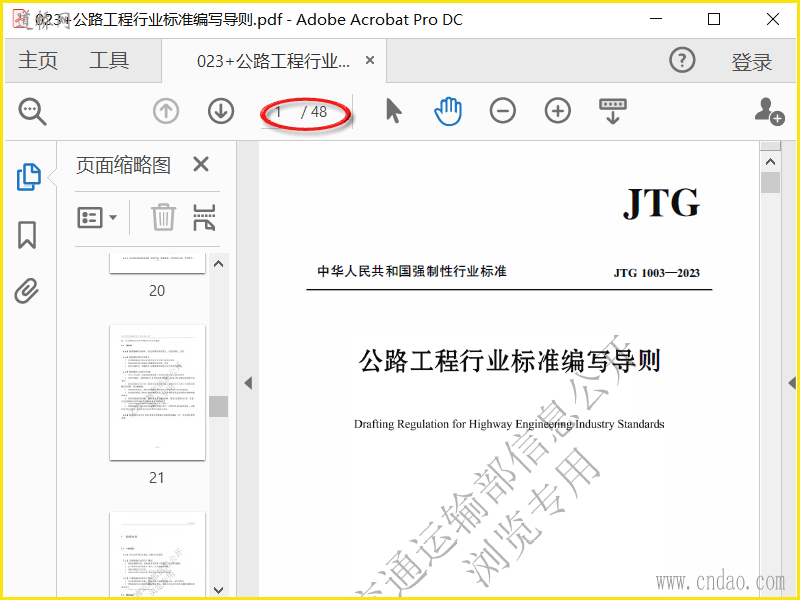
Task: Select the page 21 thumbnail
Action: click(x=157, y=392)
